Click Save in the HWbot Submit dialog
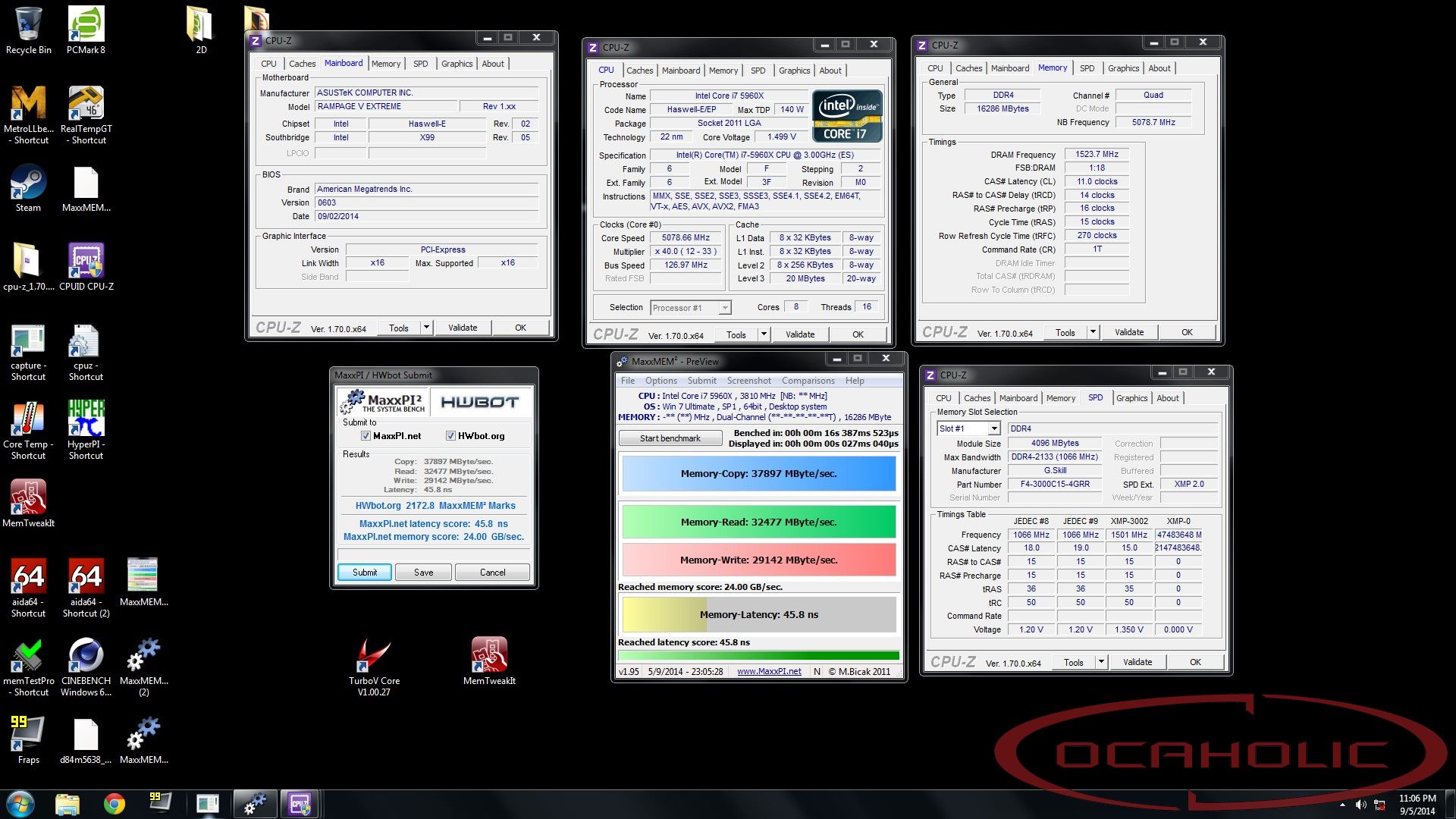The image size is (1456, 819). pos(423,572)
